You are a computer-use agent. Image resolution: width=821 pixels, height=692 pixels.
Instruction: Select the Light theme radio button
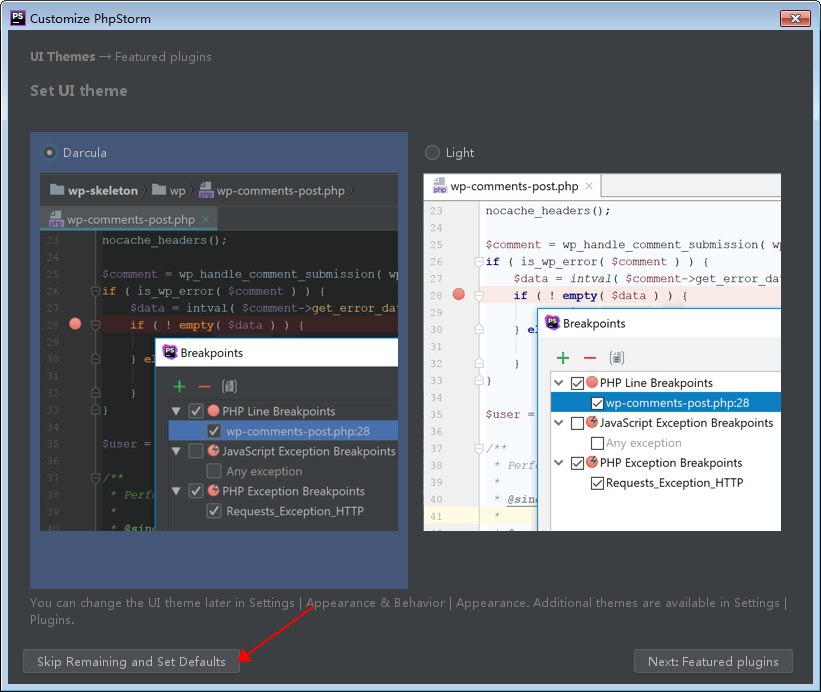point(432,153)
